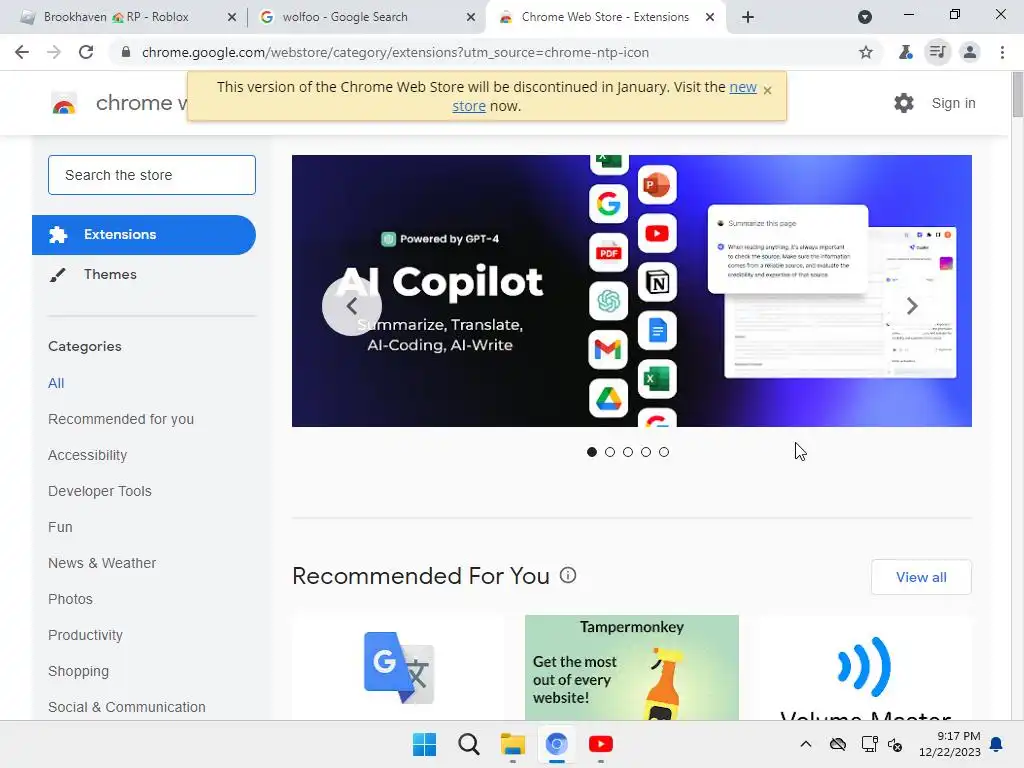Click the muted volume tray icon
This screenshot has height=768, width=1024.
pyautogui.click(x=895, y=744)
